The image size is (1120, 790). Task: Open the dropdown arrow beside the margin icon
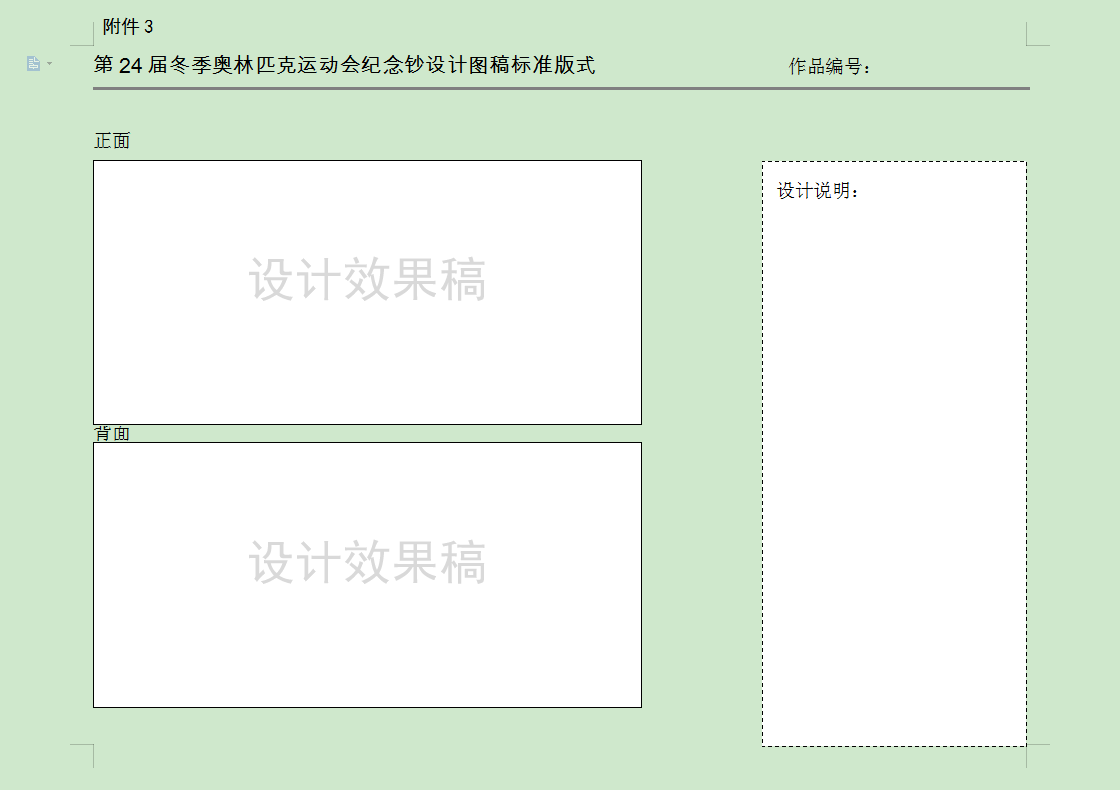pyautogui.click(x=49, y=64)
